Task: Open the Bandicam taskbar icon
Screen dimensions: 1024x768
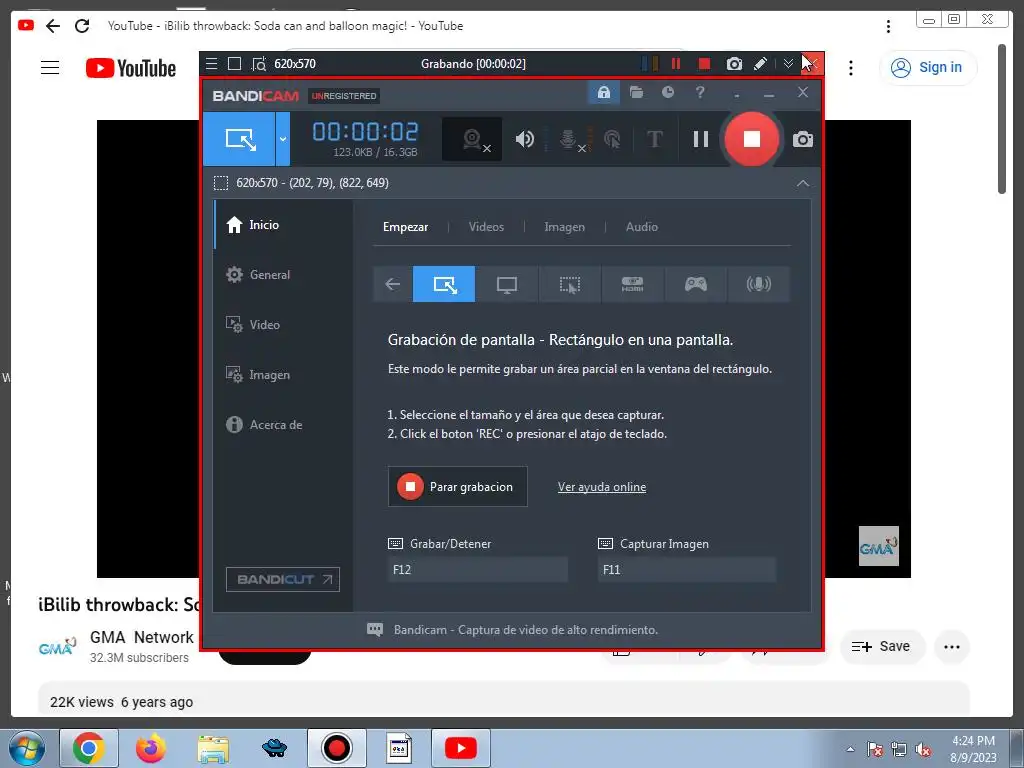Action: [x=336, y=748]
